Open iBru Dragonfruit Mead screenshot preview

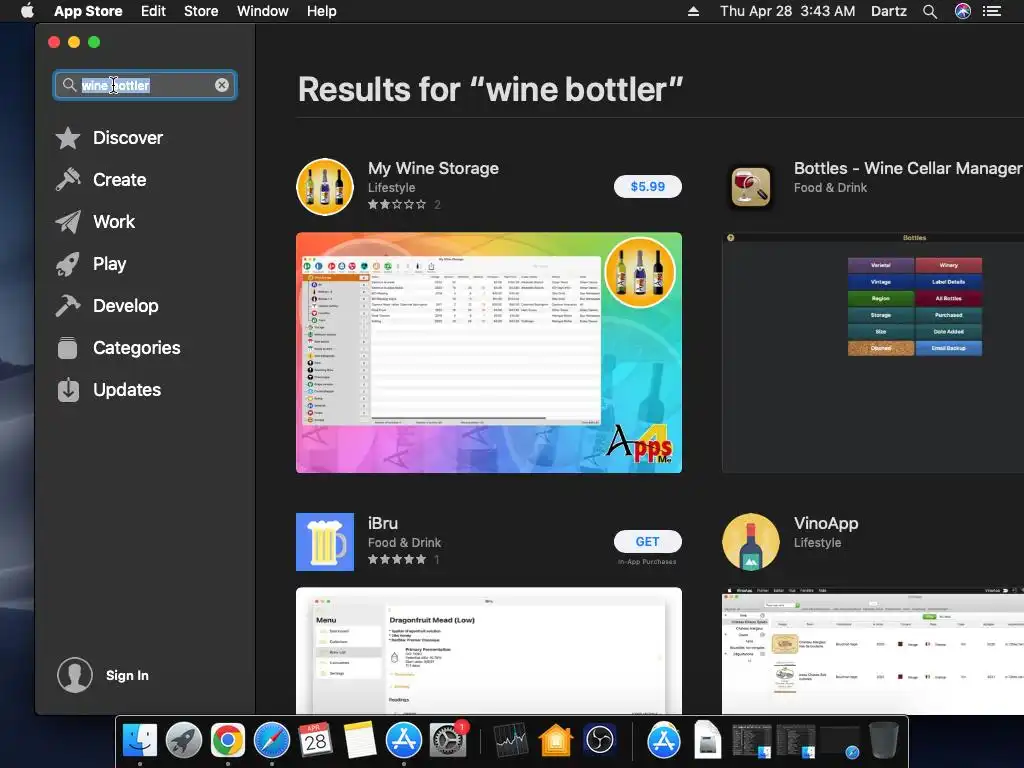pyautogui.click(x=488, y=650)
